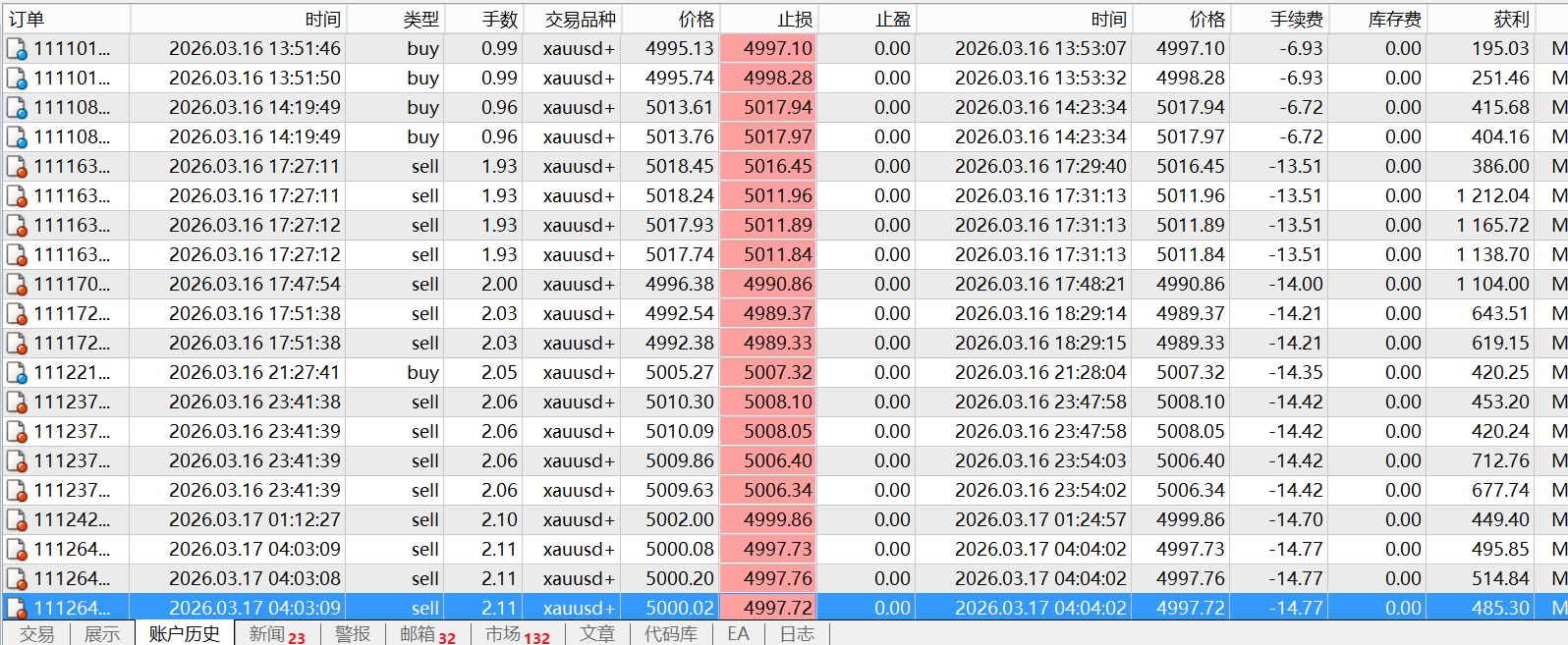Click the stop-loss cell 4997.10
This screenshot has height=645, width=1568.
768,48
